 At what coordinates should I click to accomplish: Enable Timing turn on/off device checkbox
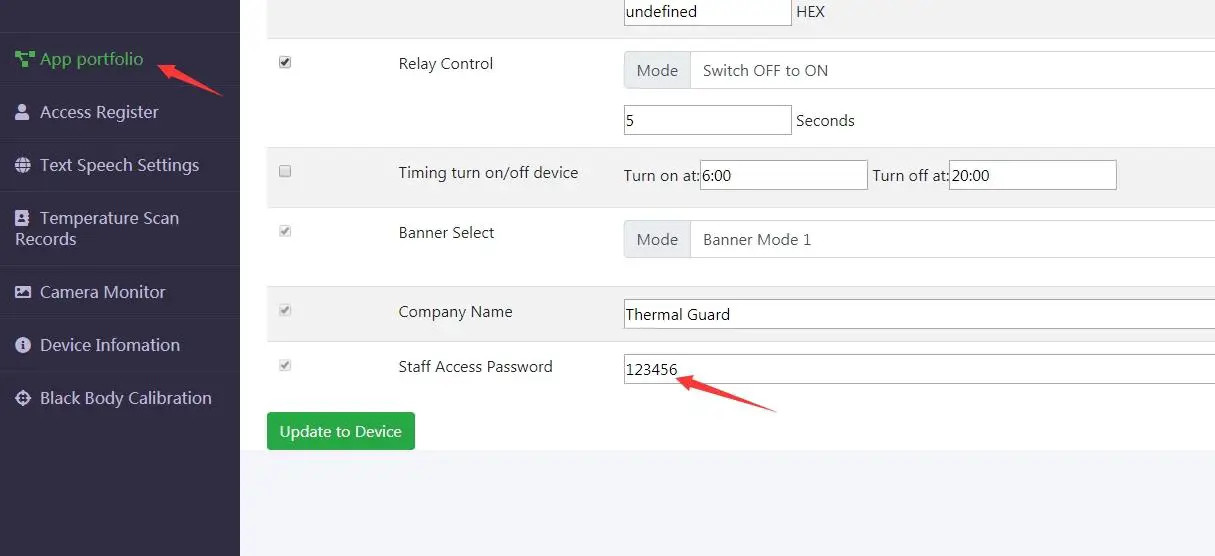pos(285,171)
